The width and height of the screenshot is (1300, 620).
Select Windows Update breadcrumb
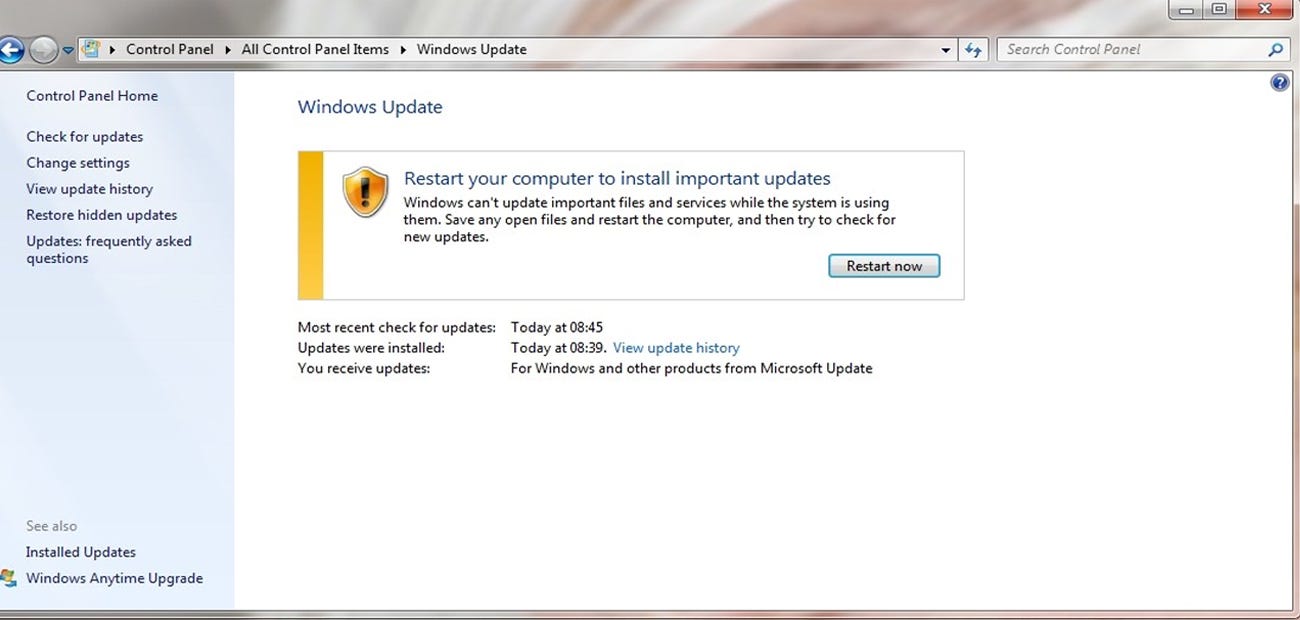(x=471, y=49)
